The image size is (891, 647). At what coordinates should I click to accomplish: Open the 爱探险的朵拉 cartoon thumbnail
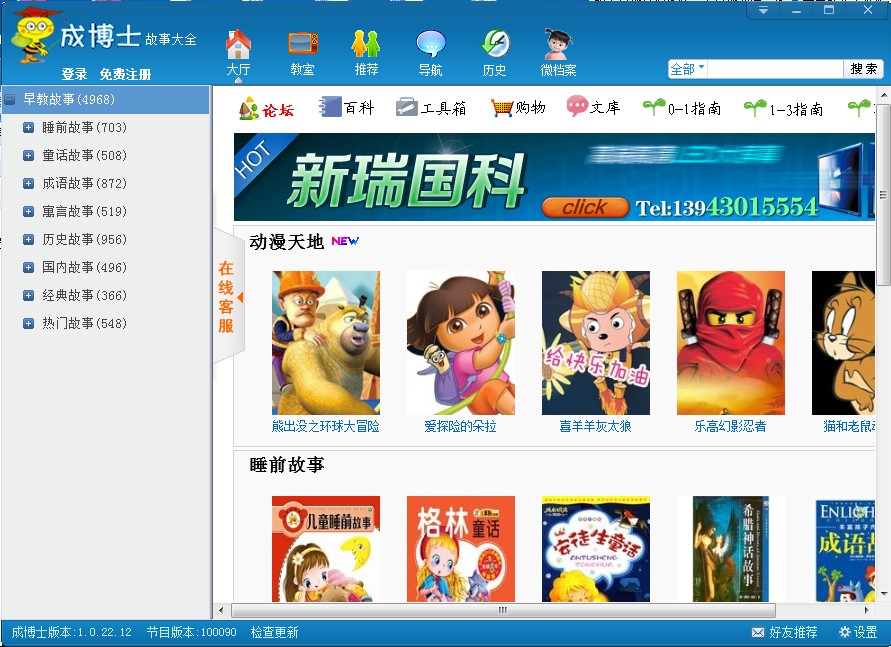(460, 343)
